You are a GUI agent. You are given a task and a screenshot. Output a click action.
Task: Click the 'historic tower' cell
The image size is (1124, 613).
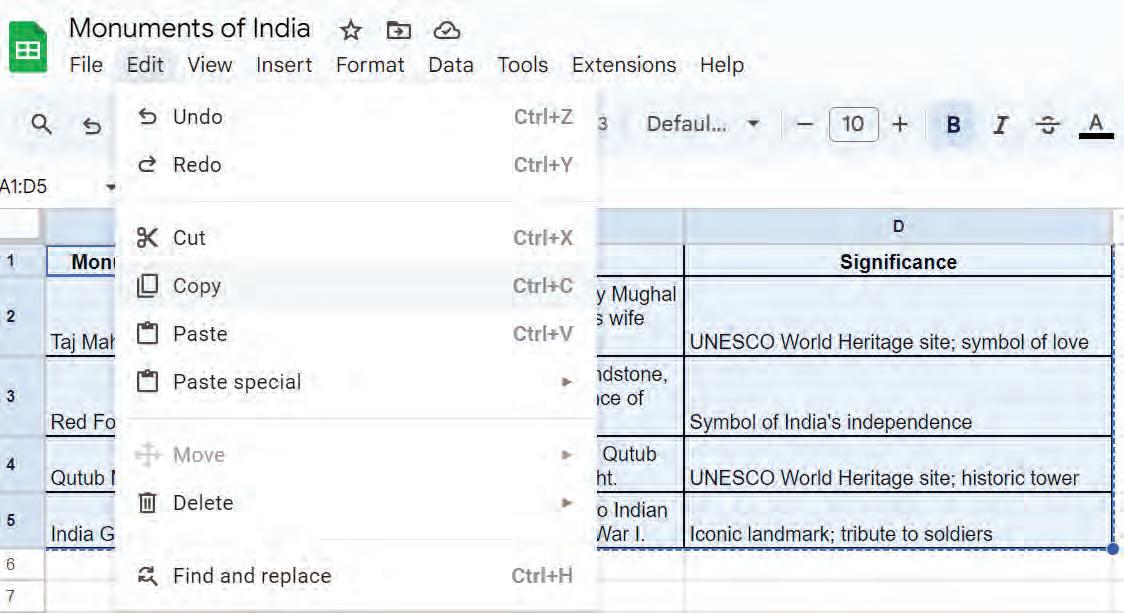coord(898,465)
